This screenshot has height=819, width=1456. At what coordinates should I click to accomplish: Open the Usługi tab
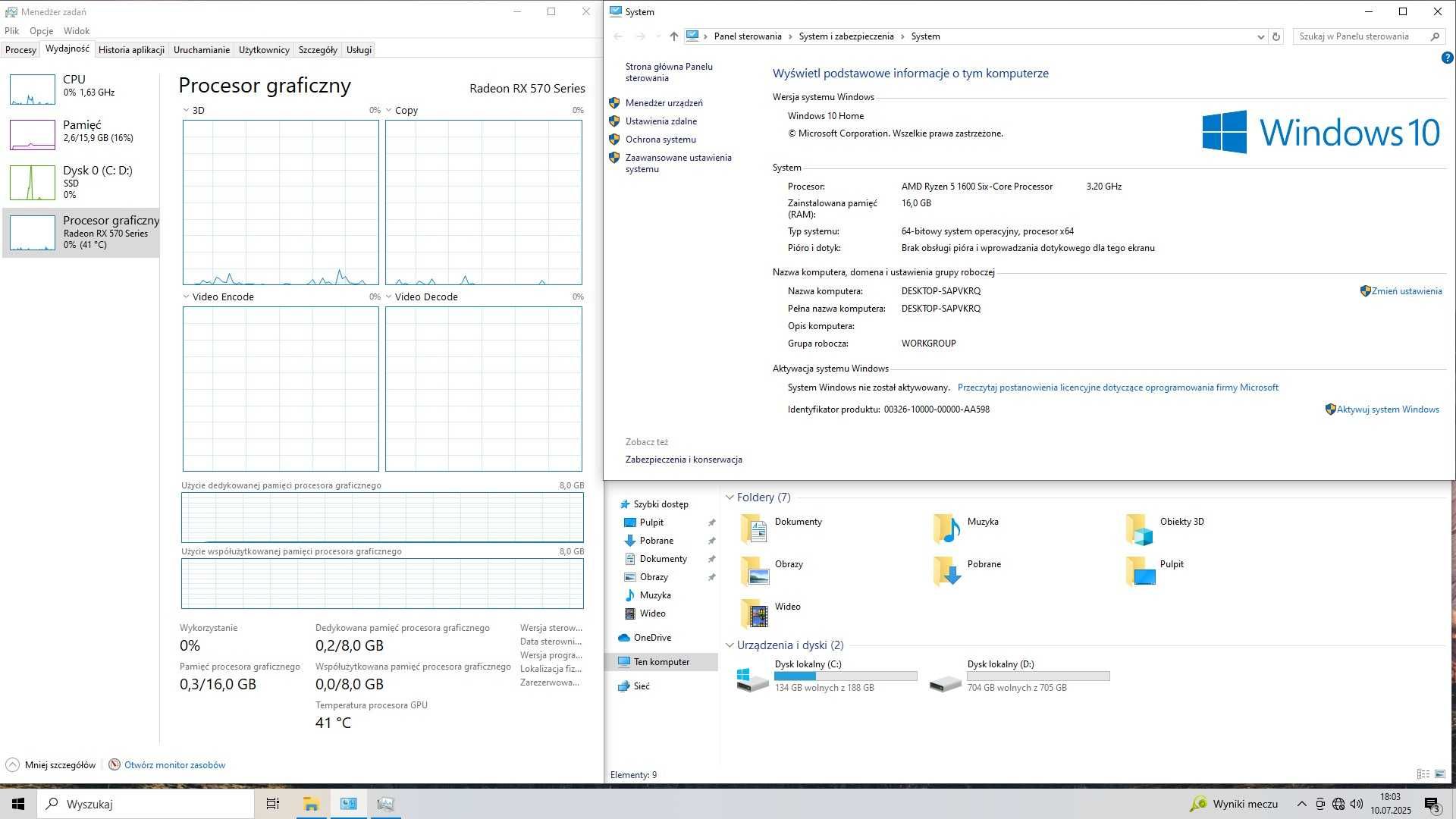click(x=359, y=49)
